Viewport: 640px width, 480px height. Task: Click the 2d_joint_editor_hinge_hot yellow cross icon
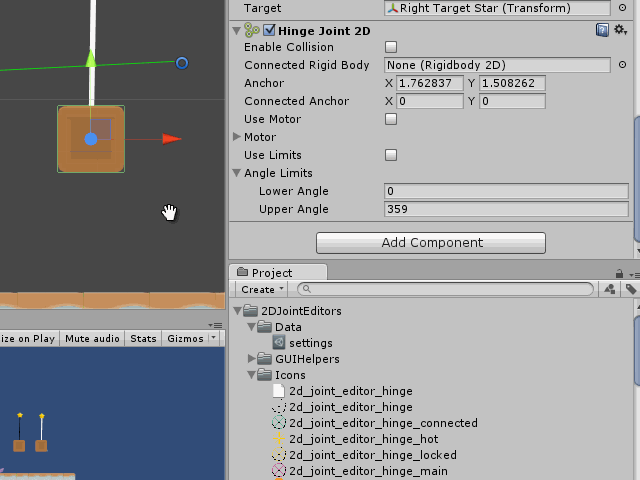(279, 438)
